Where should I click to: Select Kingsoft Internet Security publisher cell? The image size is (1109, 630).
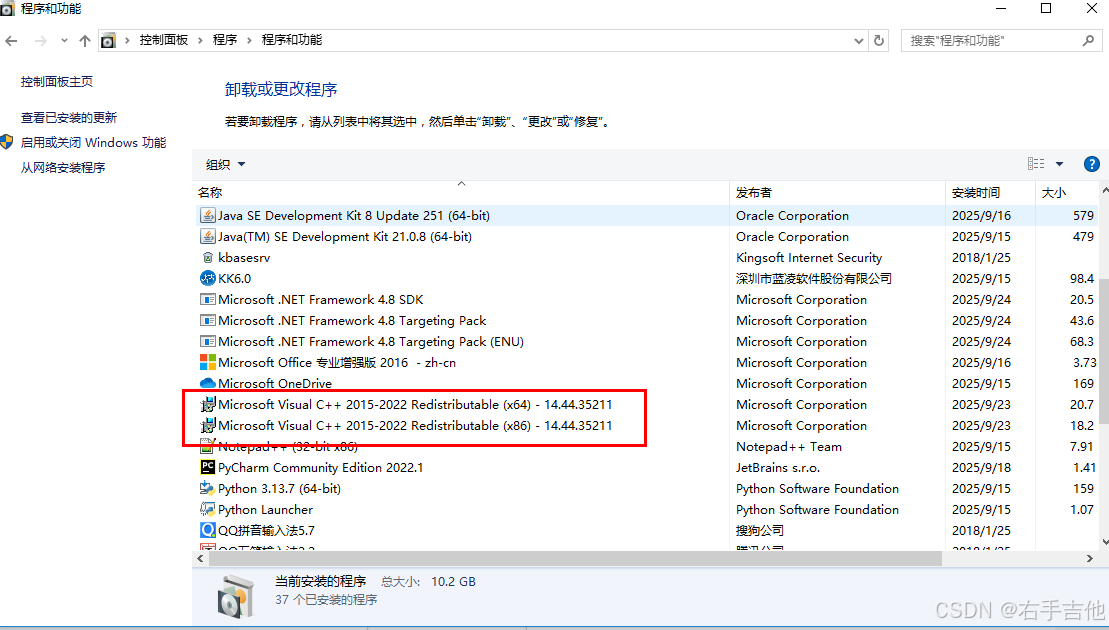tap(809, 258)
